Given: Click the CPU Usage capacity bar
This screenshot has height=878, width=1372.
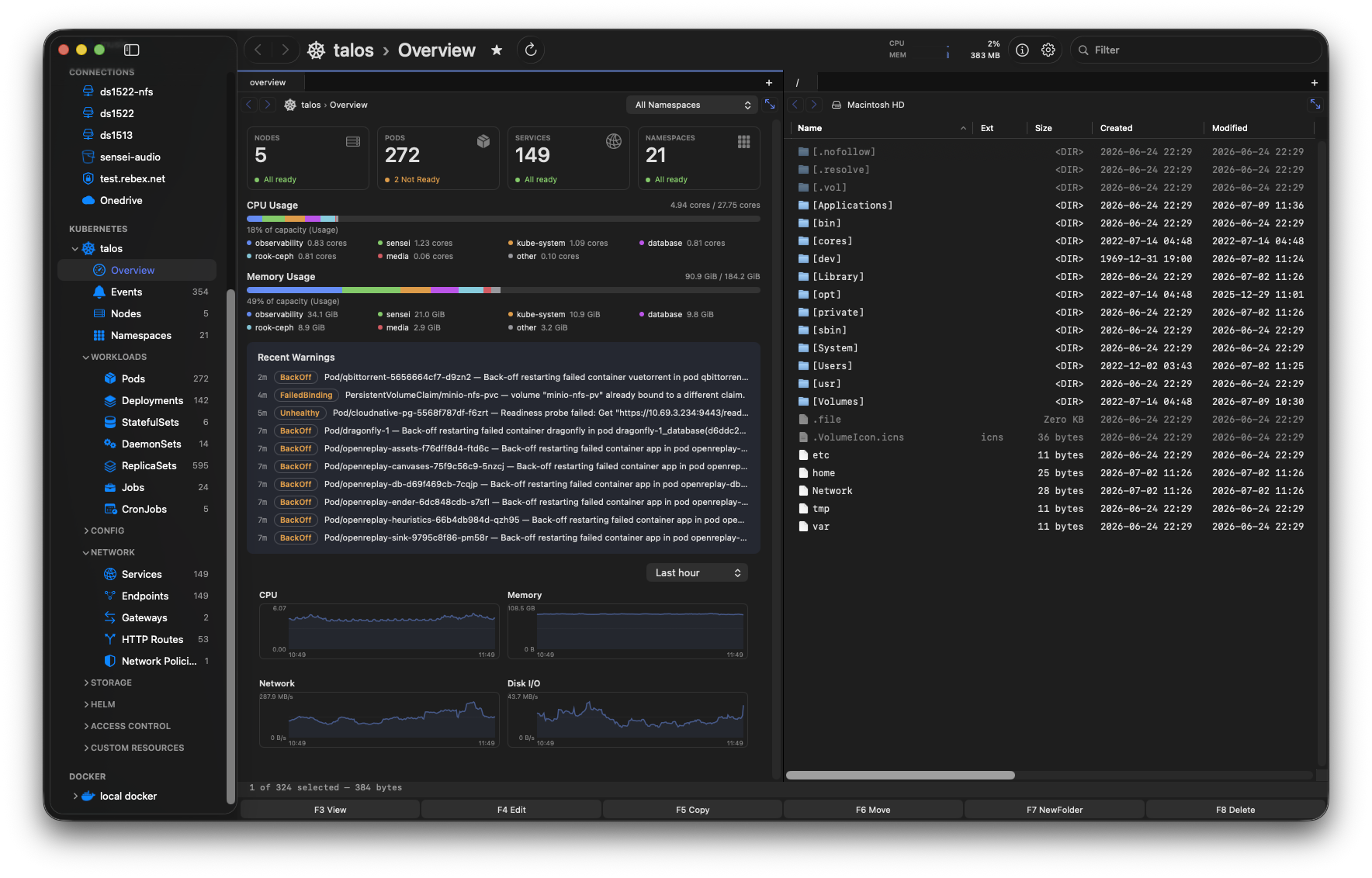Looking at the screenshot, I should tap(503, 219).
